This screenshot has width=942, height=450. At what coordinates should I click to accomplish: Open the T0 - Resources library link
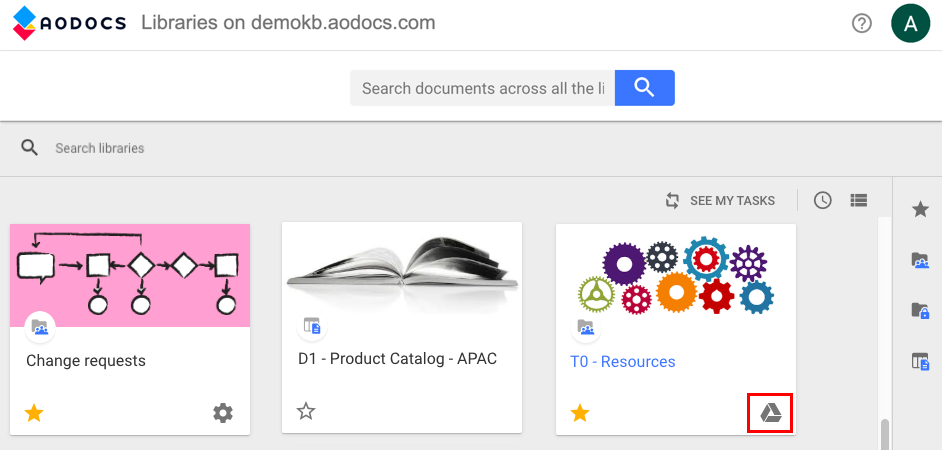(622, 362)
